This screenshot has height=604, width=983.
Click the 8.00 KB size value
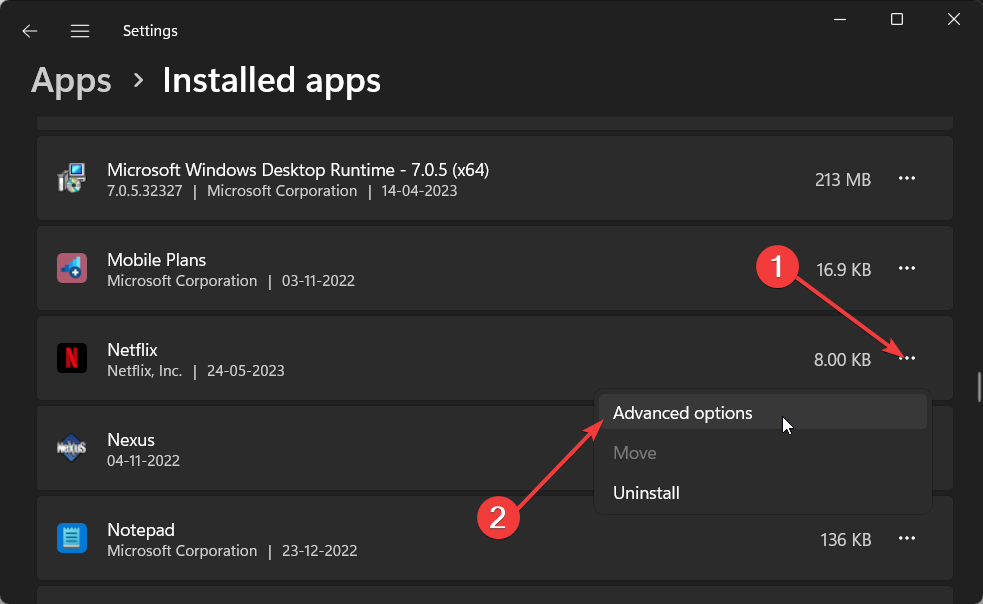coord(842,360)
